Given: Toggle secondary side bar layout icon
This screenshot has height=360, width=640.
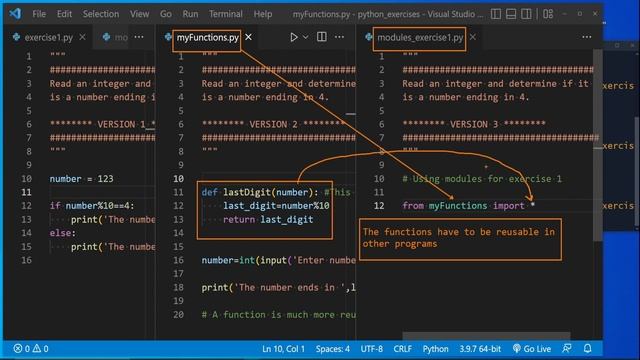Looking at the screenshot, I should (526, 14).
